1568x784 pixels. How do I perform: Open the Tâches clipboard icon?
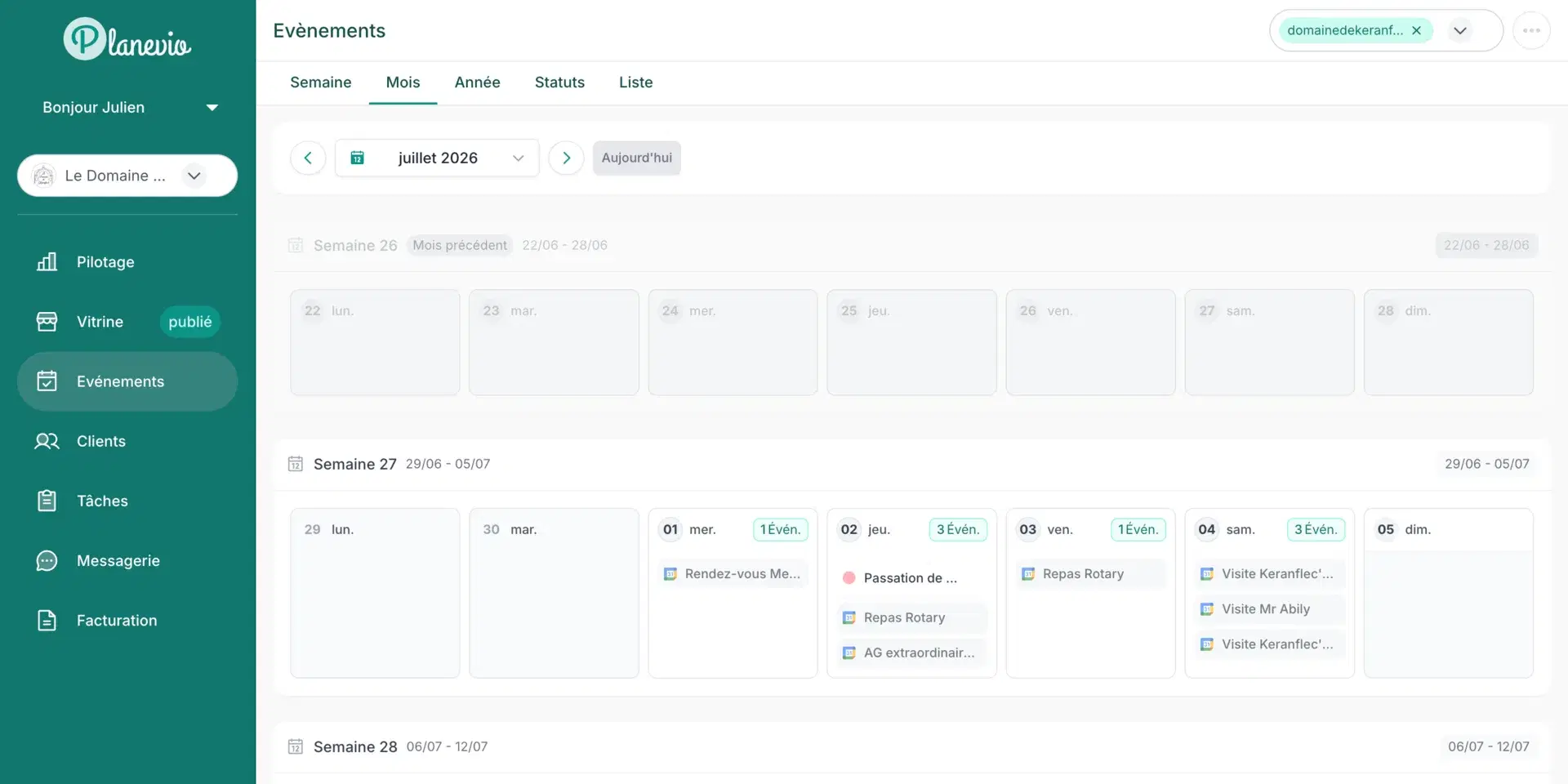click(x=47, y=501)
